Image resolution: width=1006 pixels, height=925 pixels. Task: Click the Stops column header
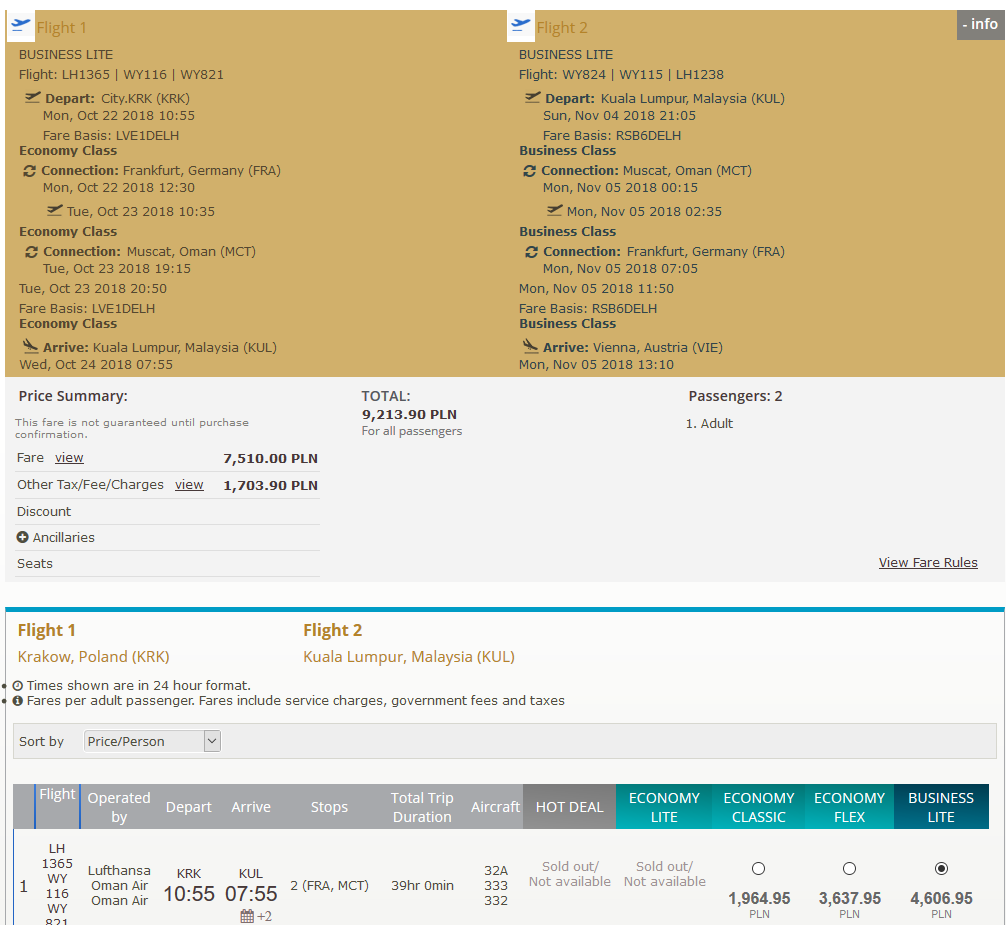[x=329, y=807]
